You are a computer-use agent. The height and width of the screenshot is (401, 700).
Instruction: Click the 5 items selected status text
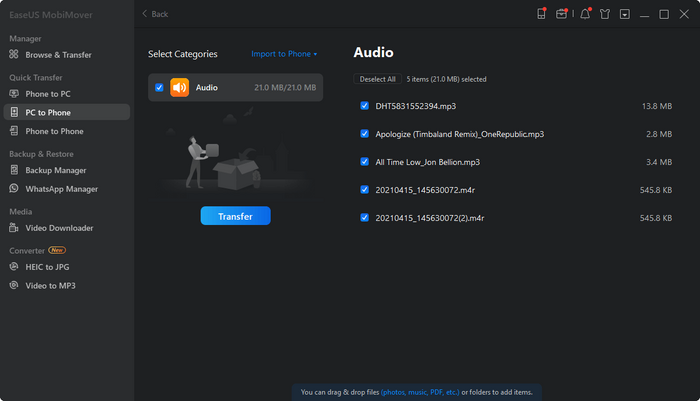click(446, 79)
